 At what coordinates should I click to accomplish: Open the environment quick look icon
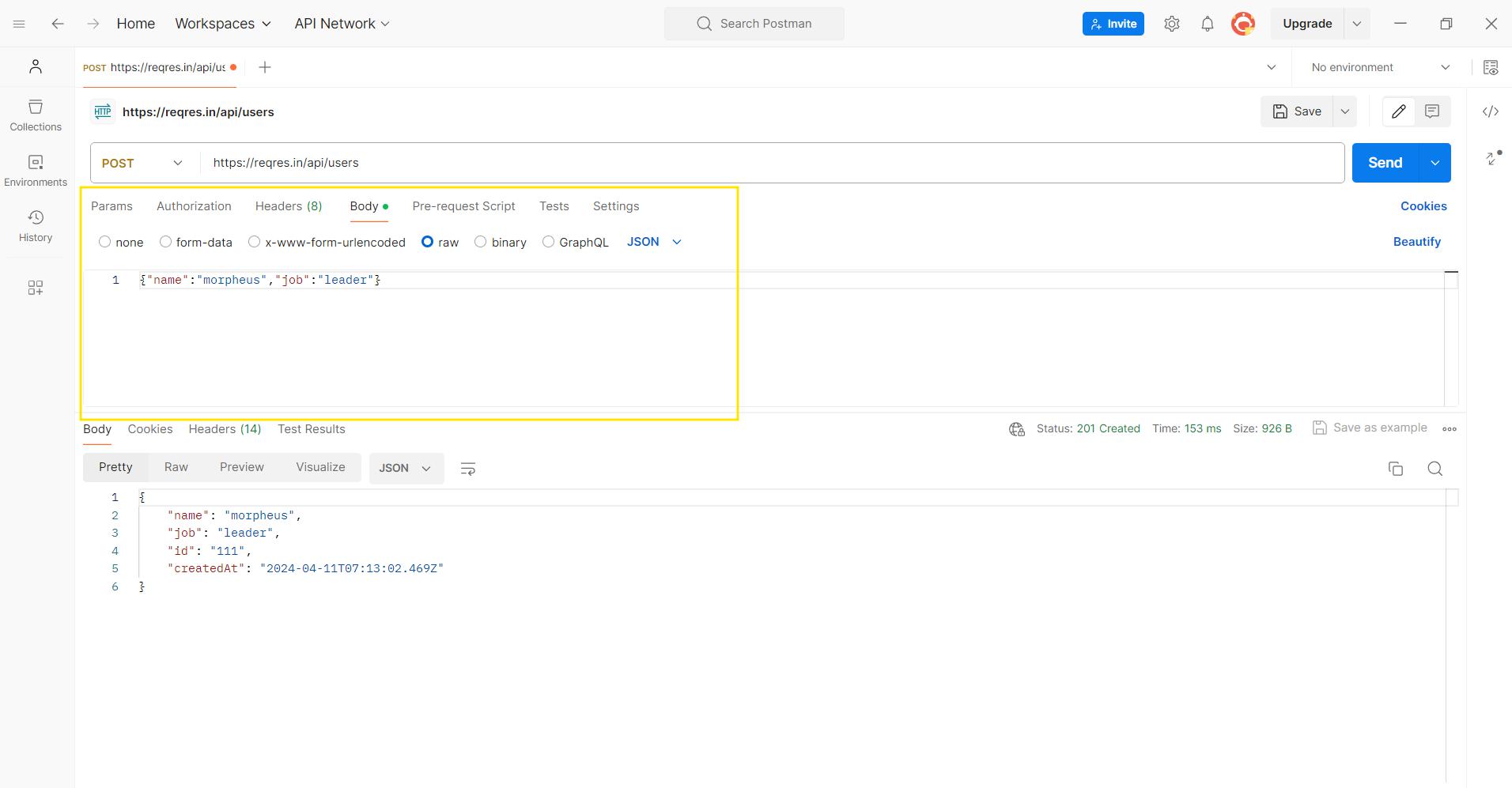(x=1491, y=67)
